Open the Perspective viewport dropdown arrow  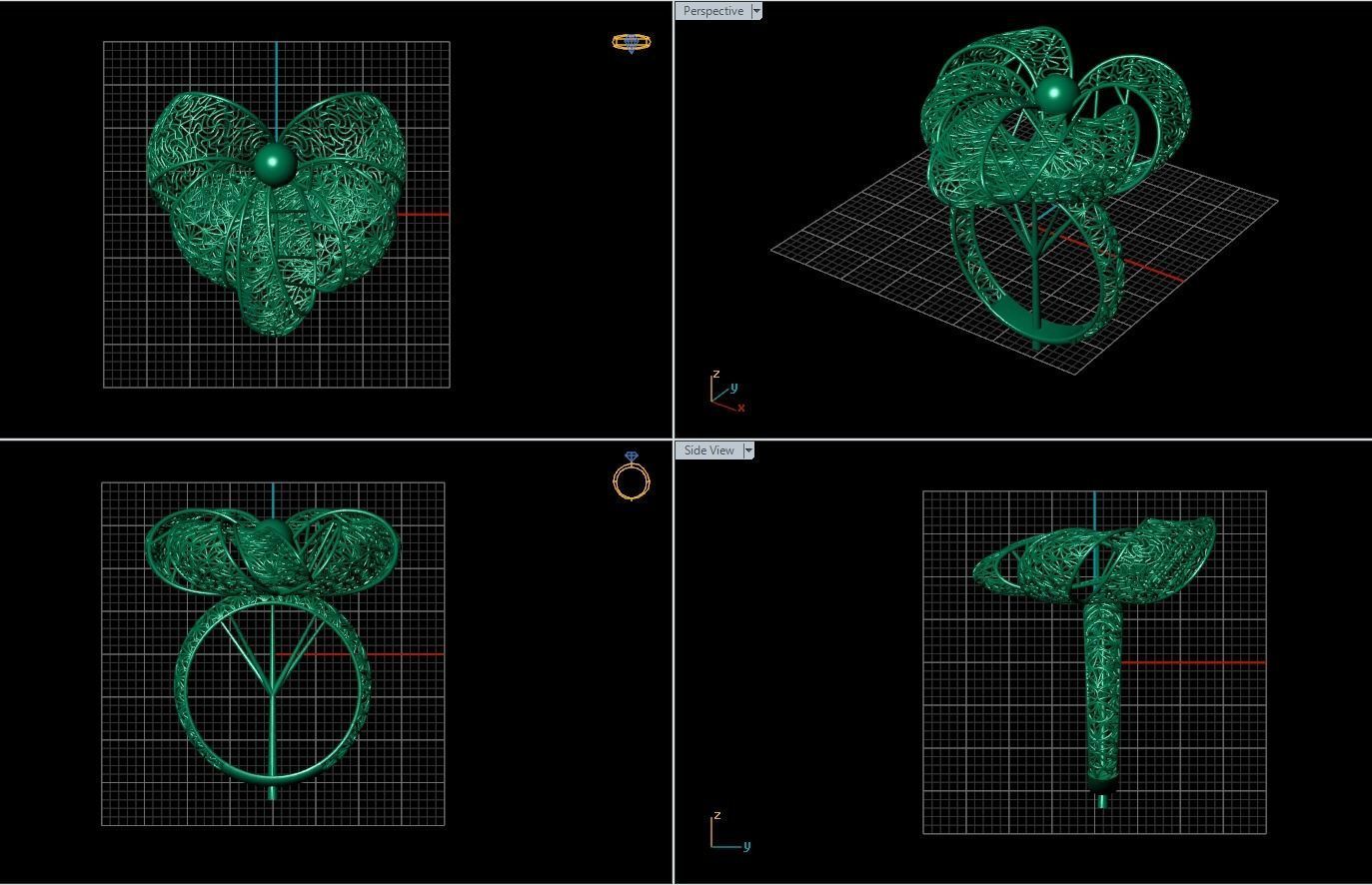[x=756, y=11]
